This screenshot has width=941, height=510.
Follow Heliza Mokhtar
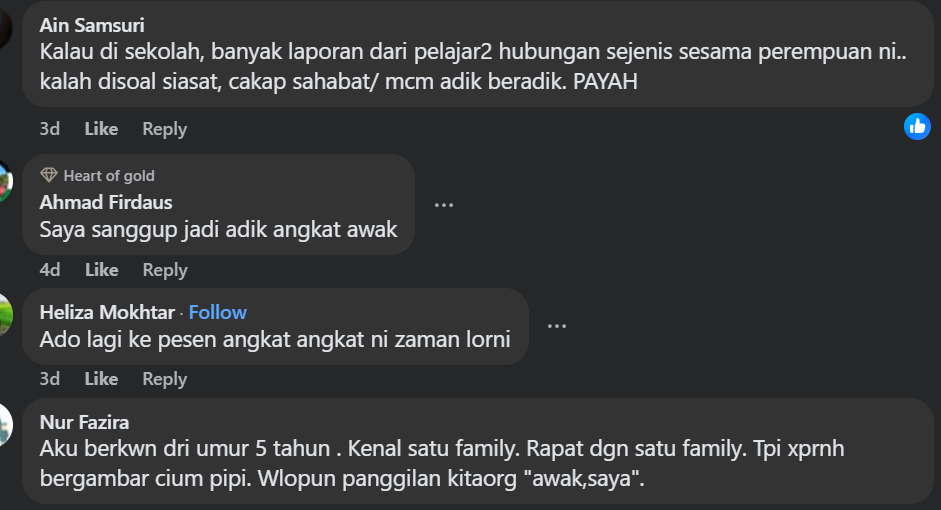[217, 312]
